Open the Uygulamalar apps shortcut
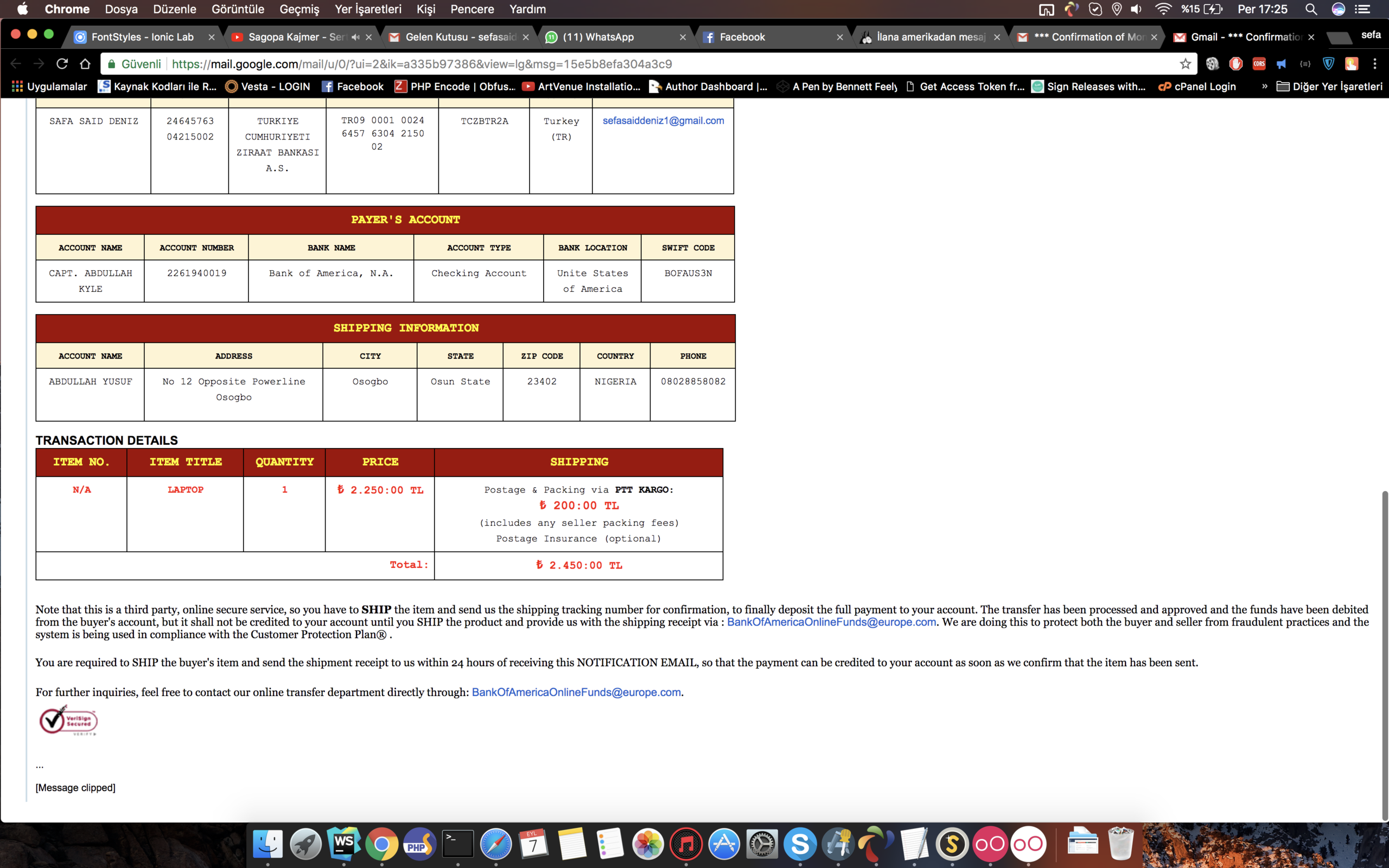This screenshot has width=1389, height=868. pos(49,86)
